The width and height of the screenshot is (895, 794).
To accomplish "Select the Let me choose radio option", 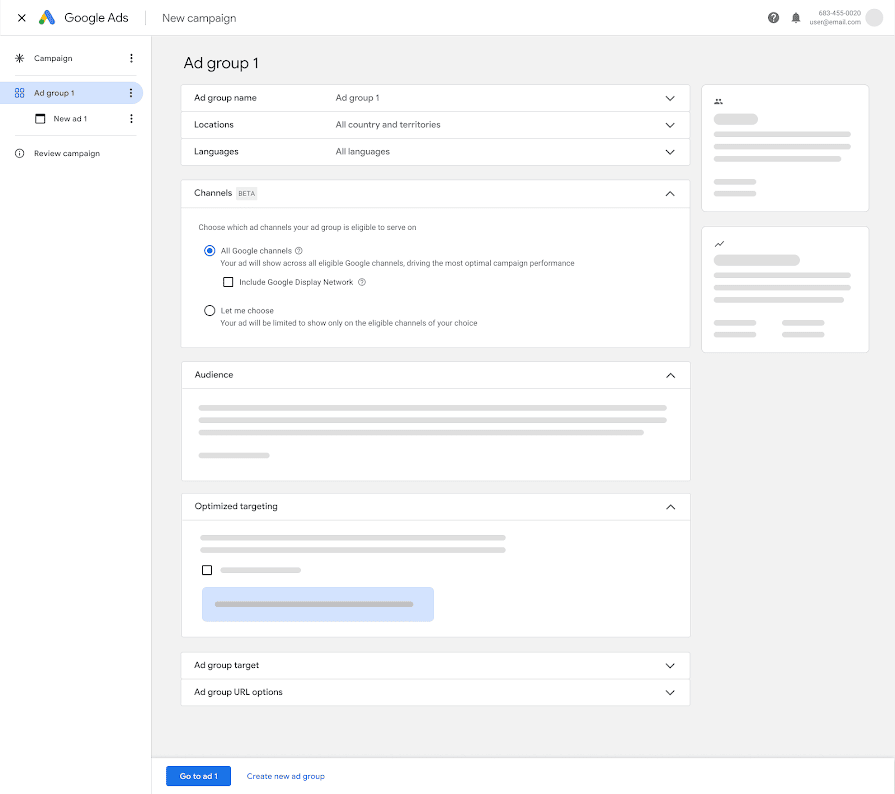I will coord(209,311).
